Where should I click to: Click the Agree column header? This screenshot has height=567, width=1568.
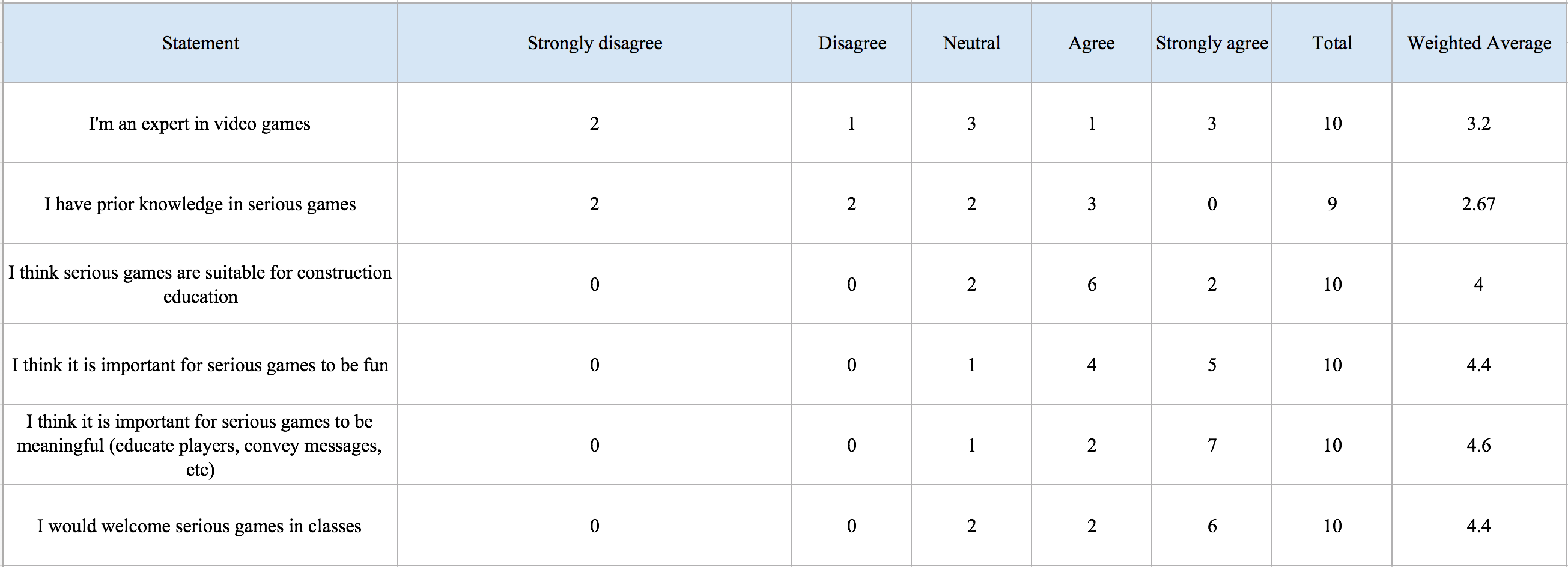1092,43
